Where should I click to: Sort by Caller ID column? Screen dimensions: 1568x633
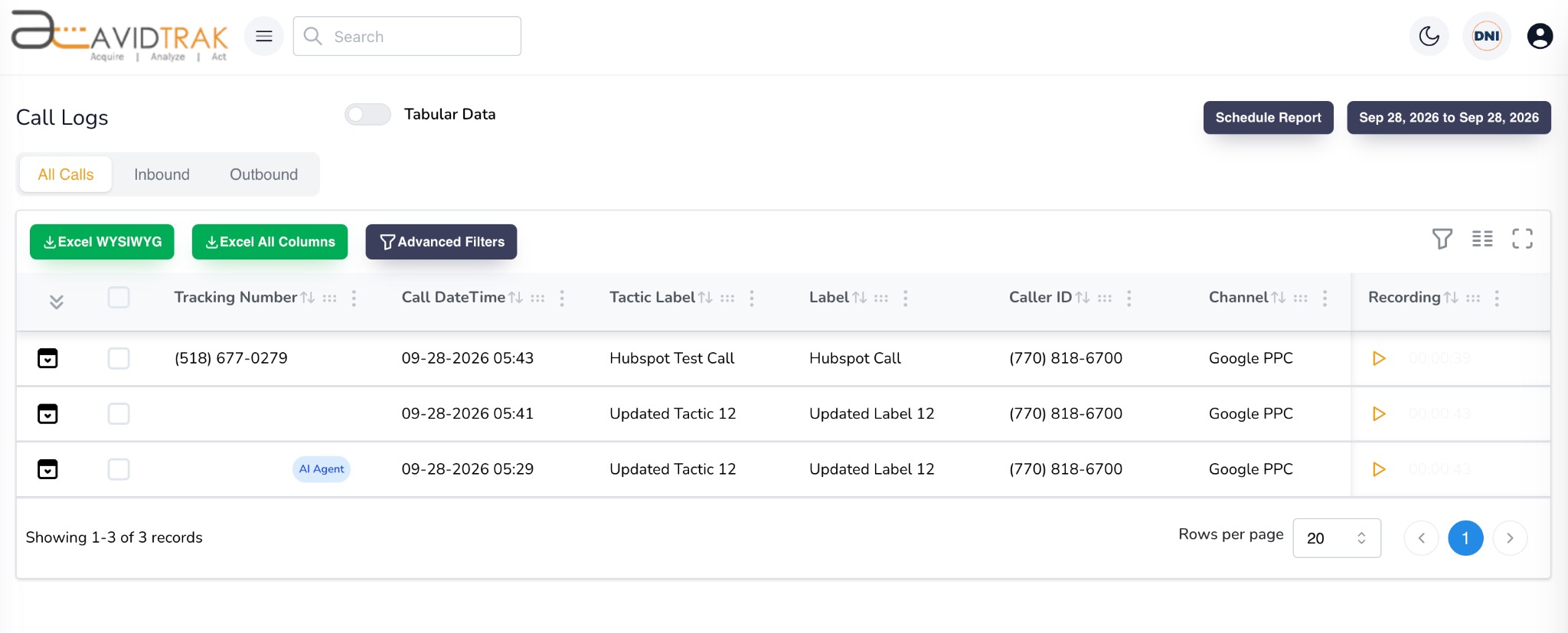coord(1083,298)
